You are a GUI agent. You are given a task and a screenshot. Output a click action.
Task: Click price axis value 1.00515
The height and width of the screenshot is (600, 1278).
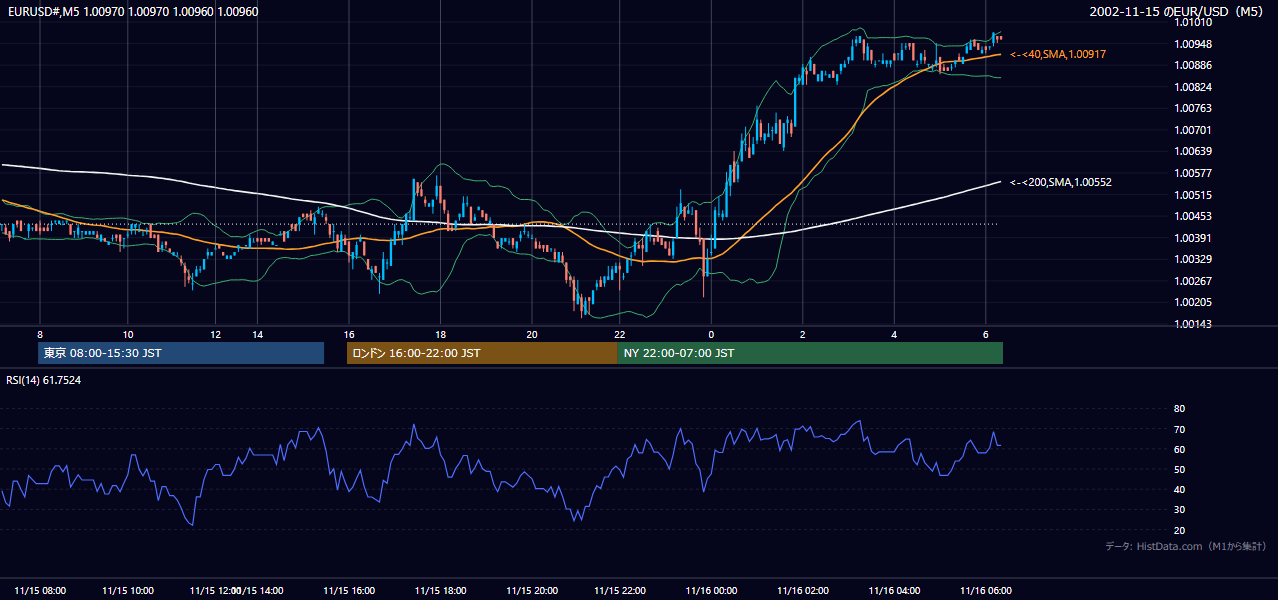1193,195
